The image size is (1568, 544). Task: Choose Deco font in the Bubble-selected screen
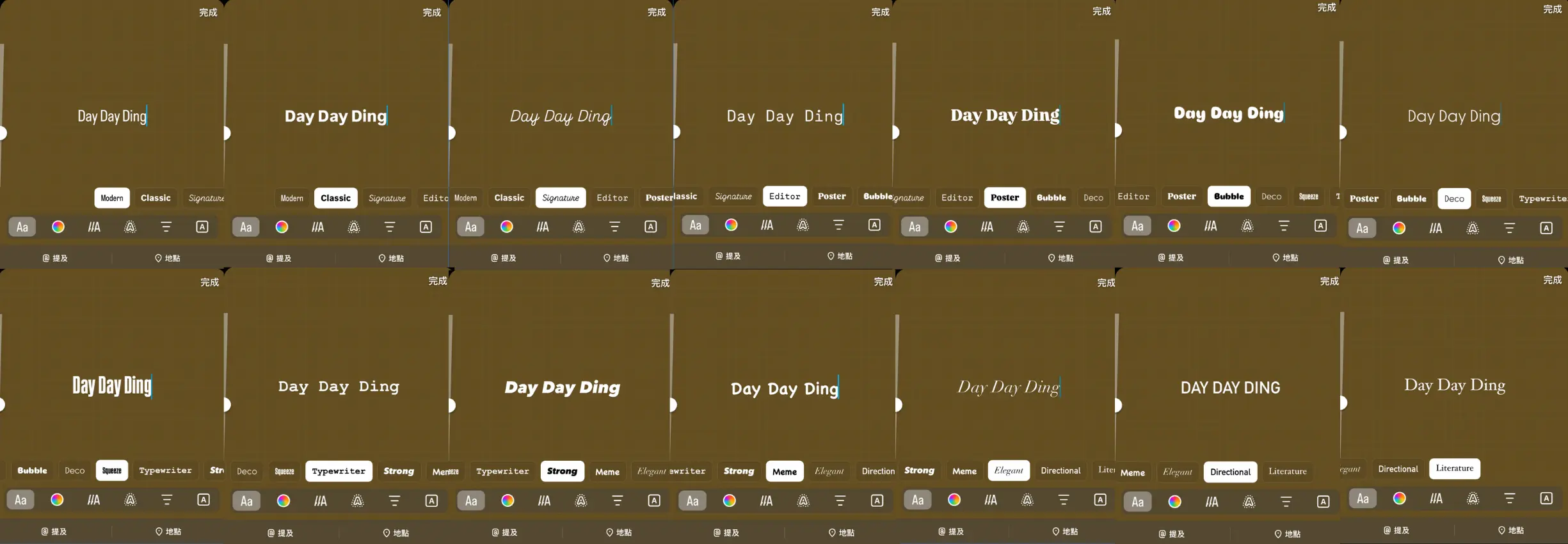point(1271,196)
